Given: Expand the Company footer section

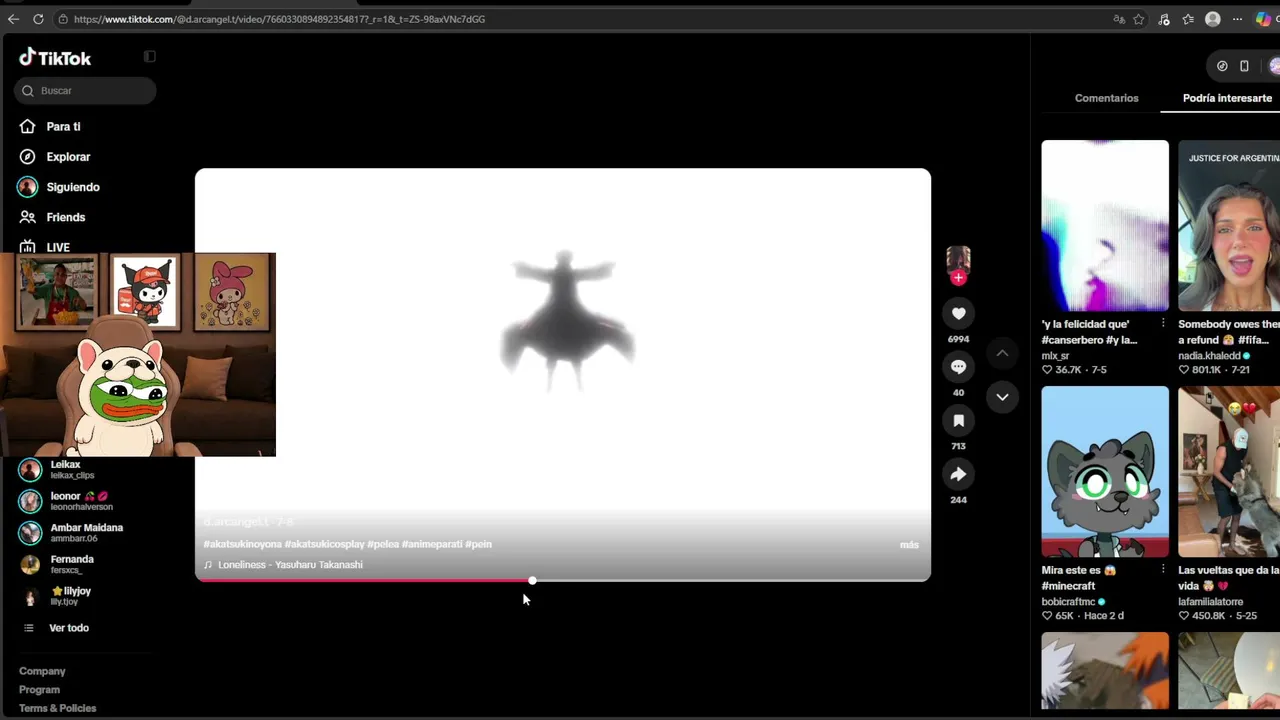Looking at the screenshot, I should 42,671.
